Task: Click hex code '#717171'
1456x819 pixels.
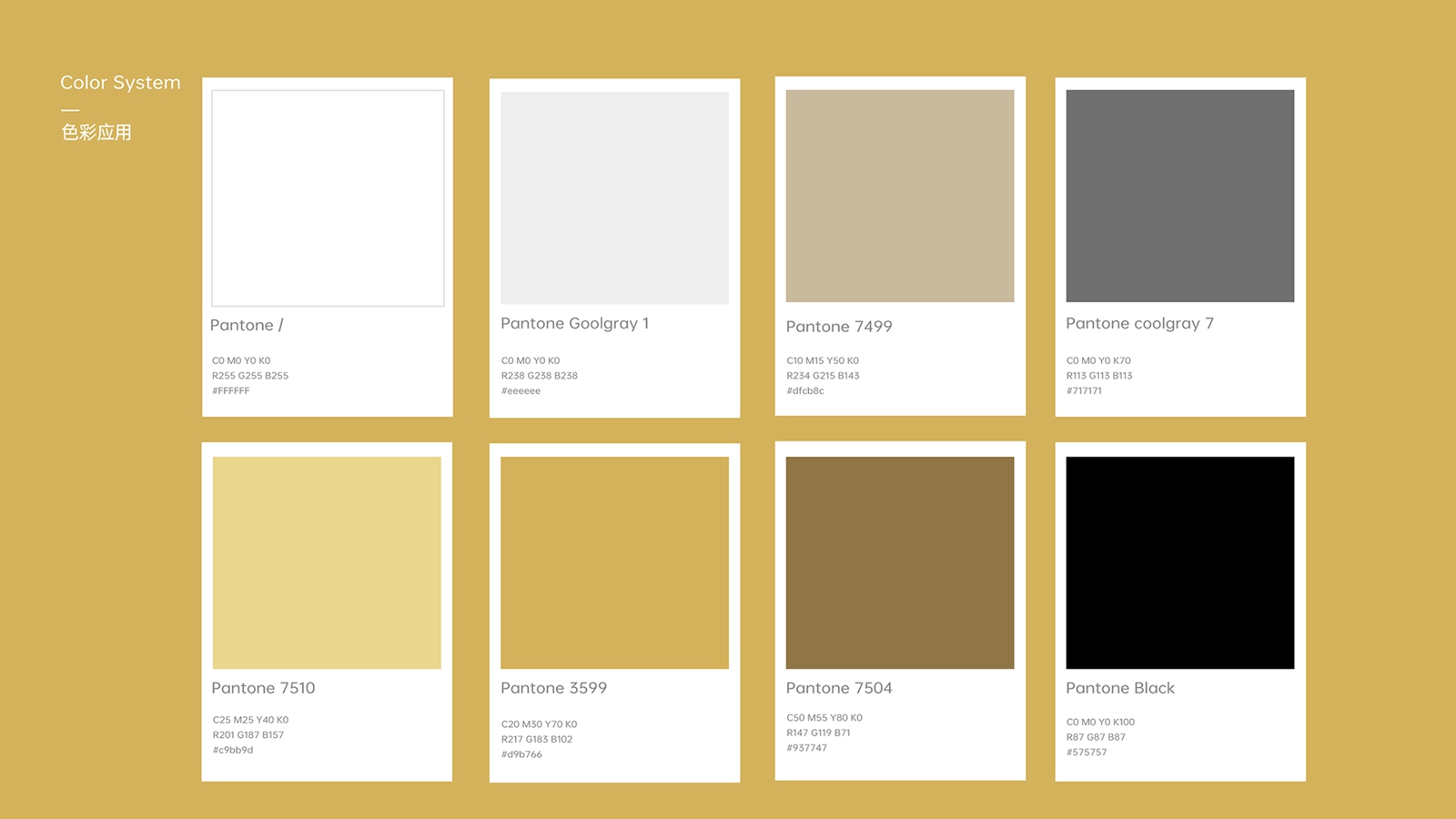Action: [1084, 391]
